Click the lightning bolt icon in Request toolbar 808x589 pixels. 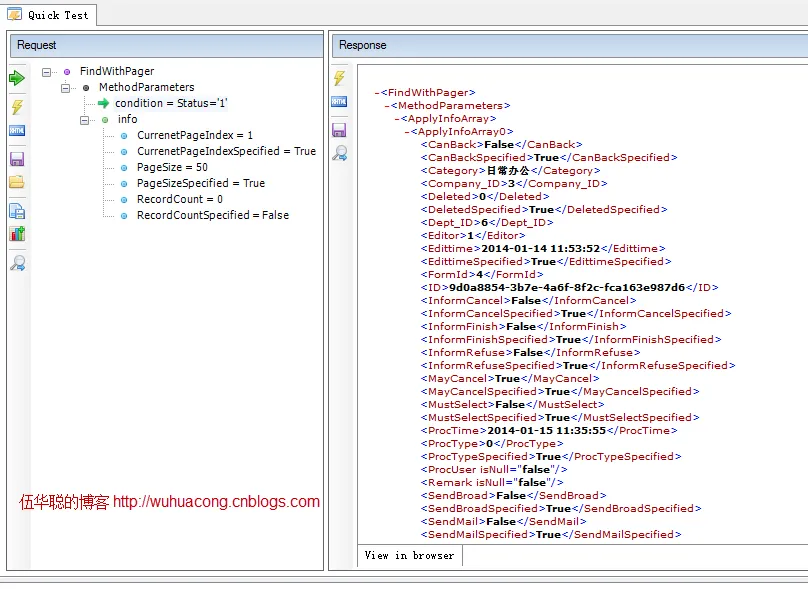[17, 106]
